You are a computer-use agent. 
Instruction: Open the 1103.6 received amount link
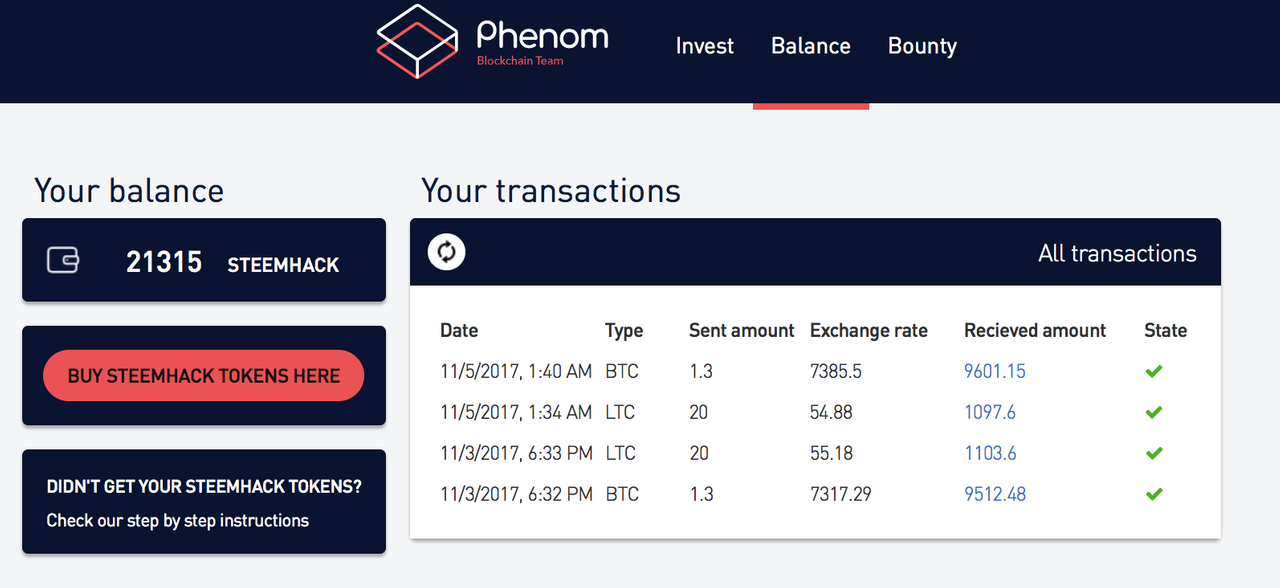point(990,453)
